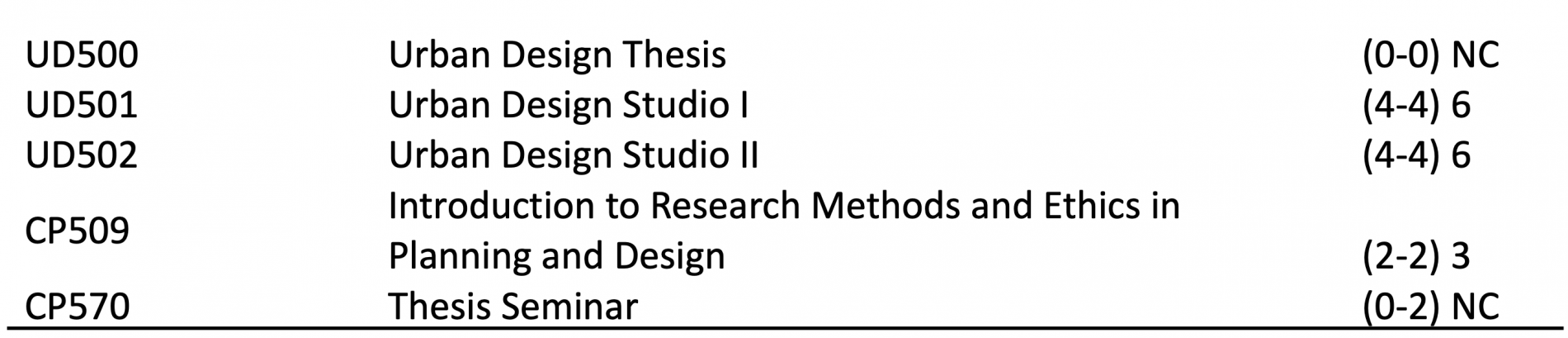Click the word Methods
The height and width of the screenshot is (338, 1568).
coord(886,206)
